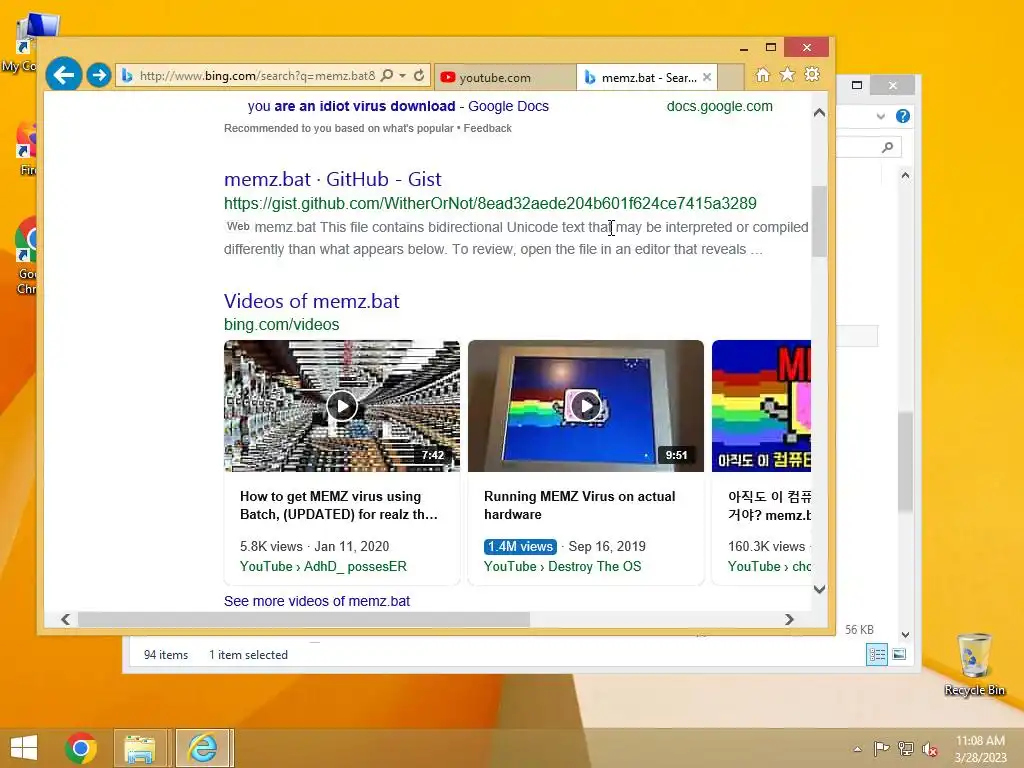Image resolution: width=1024 pixels, height=768 pixels.
Task: Click the search magnifier in address bar
Action: click(x=387, y=76)
